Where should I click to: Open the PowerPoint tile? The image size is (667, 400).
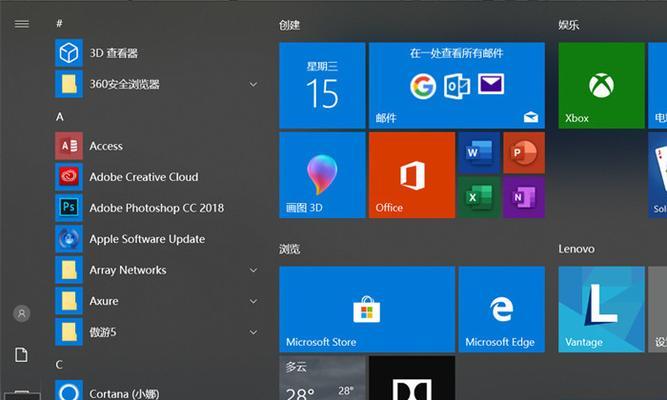(524, 153)
